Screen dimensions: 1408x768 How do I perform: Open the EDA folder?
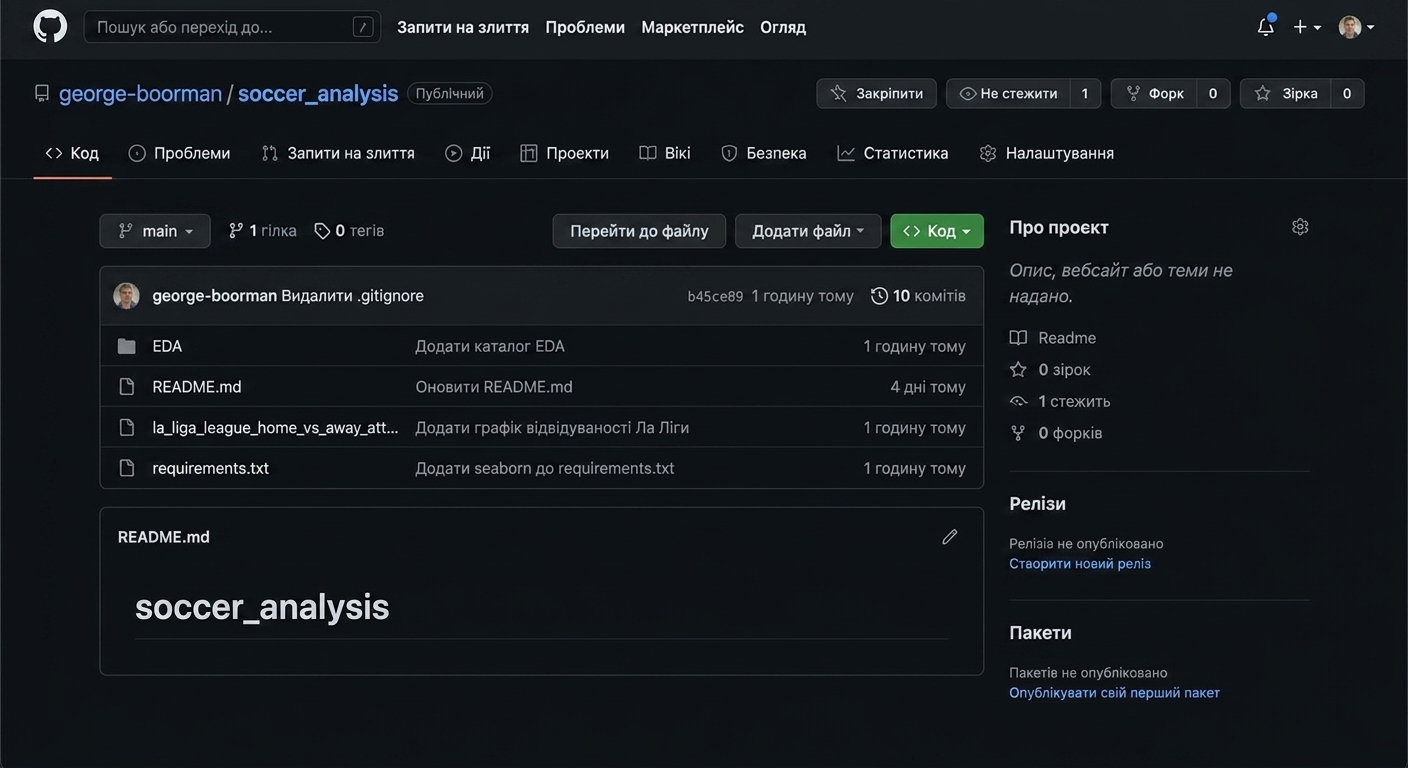point(167,346)
